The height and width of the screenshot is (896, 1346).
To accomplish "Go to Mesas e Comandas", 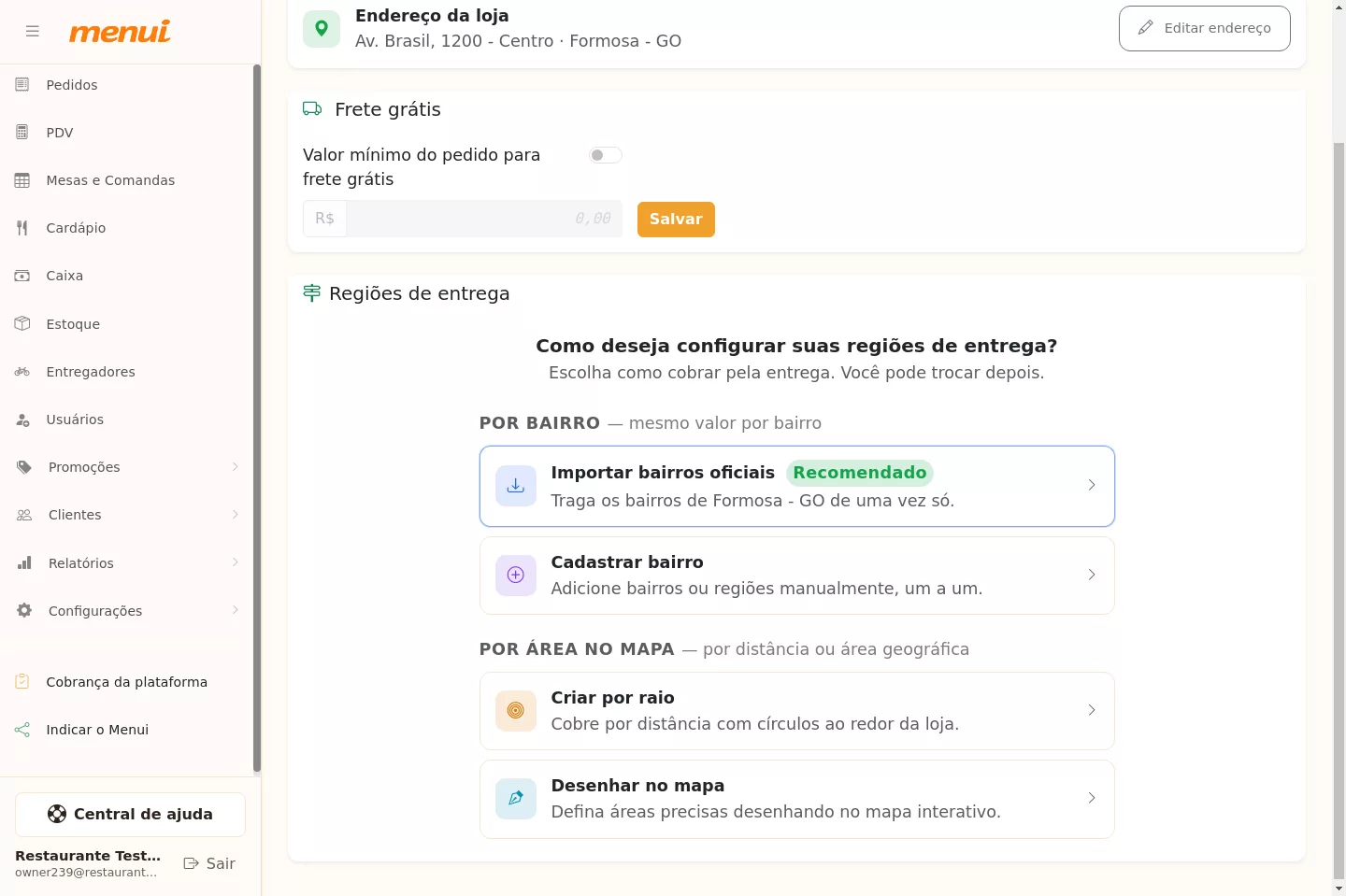I will point(127,180).
